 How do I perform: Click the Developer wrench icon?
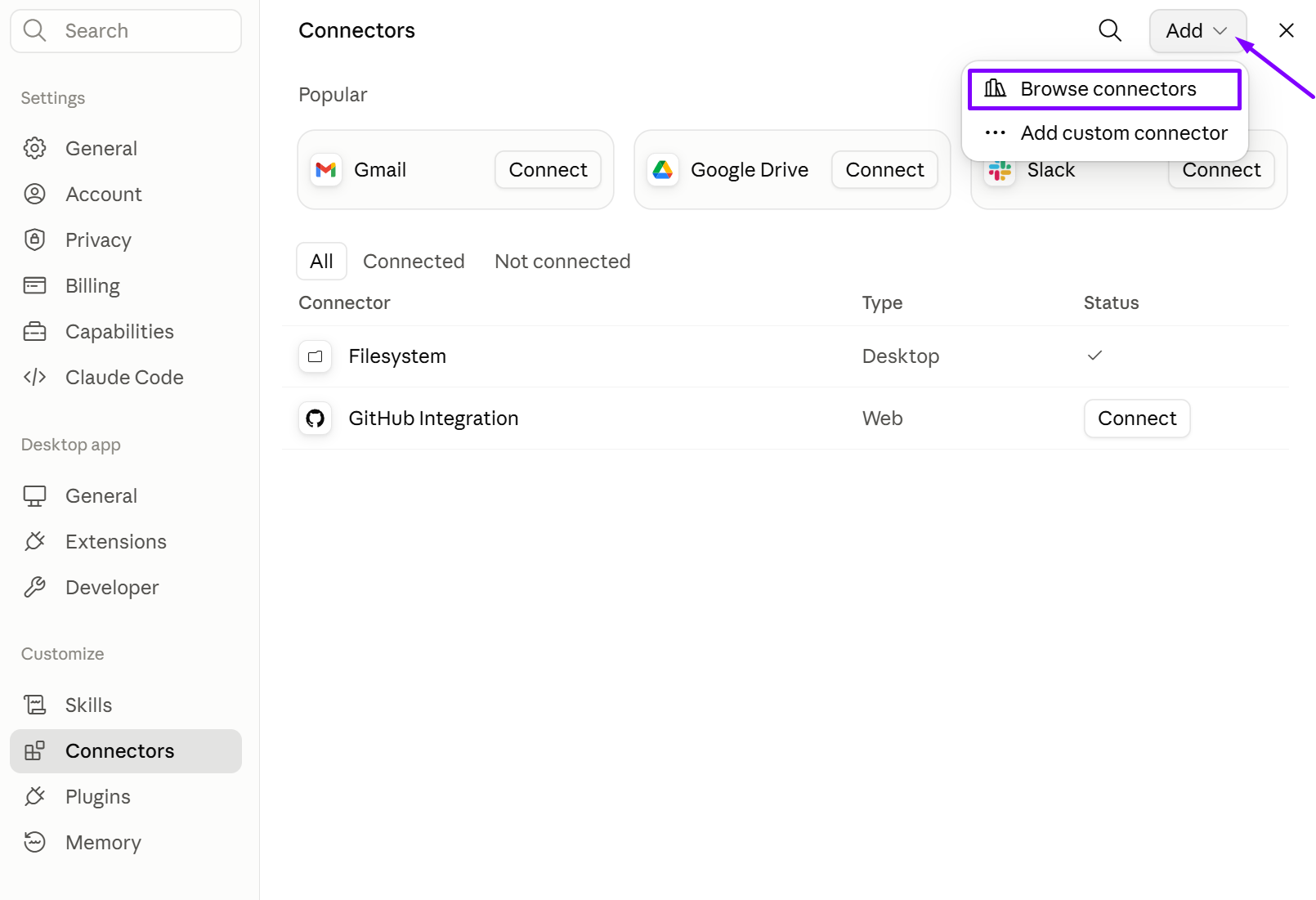[x=34, y=587]
